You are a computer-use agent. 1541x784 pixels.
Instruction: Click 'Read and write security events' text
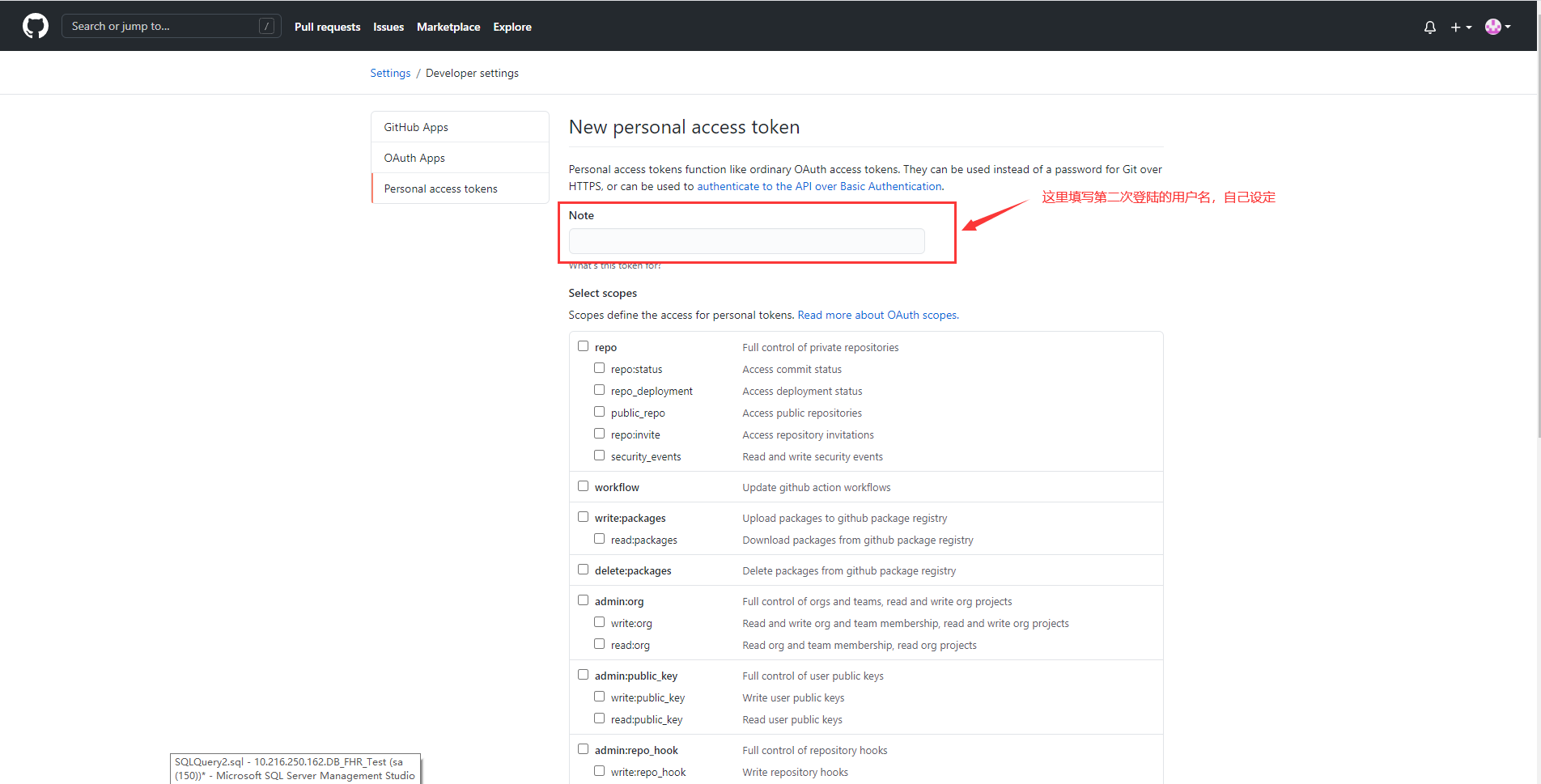pyautogui.click(x=813, y=457)
